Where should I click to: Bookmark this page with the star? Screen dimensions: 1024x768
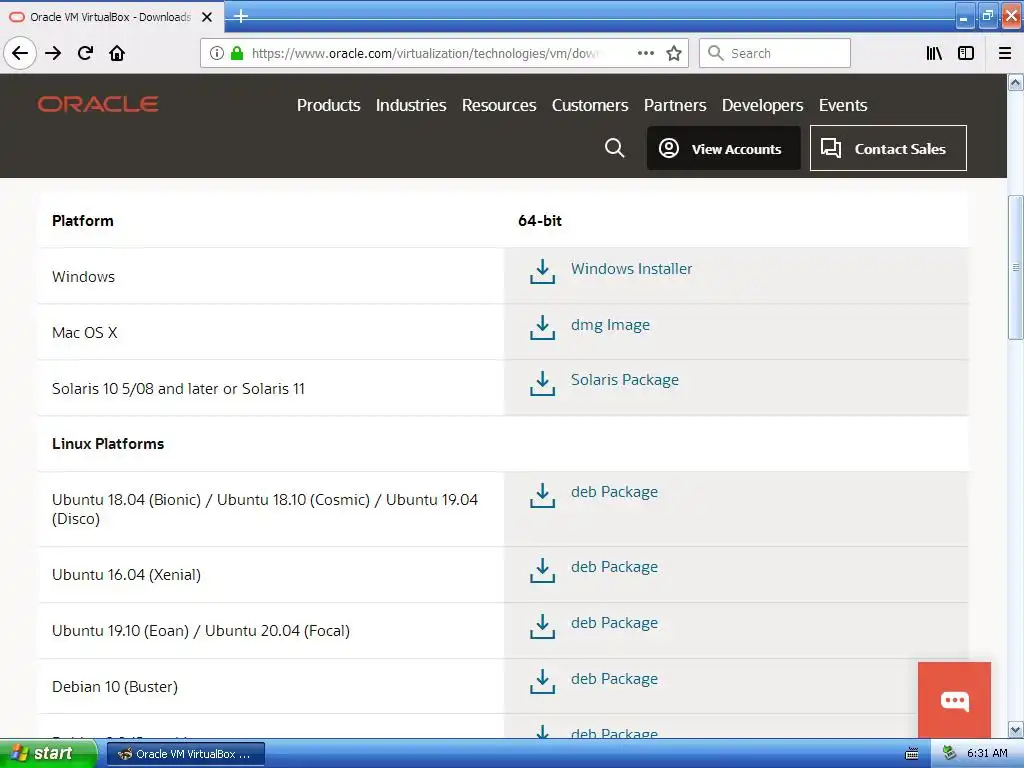pos(674,53)
